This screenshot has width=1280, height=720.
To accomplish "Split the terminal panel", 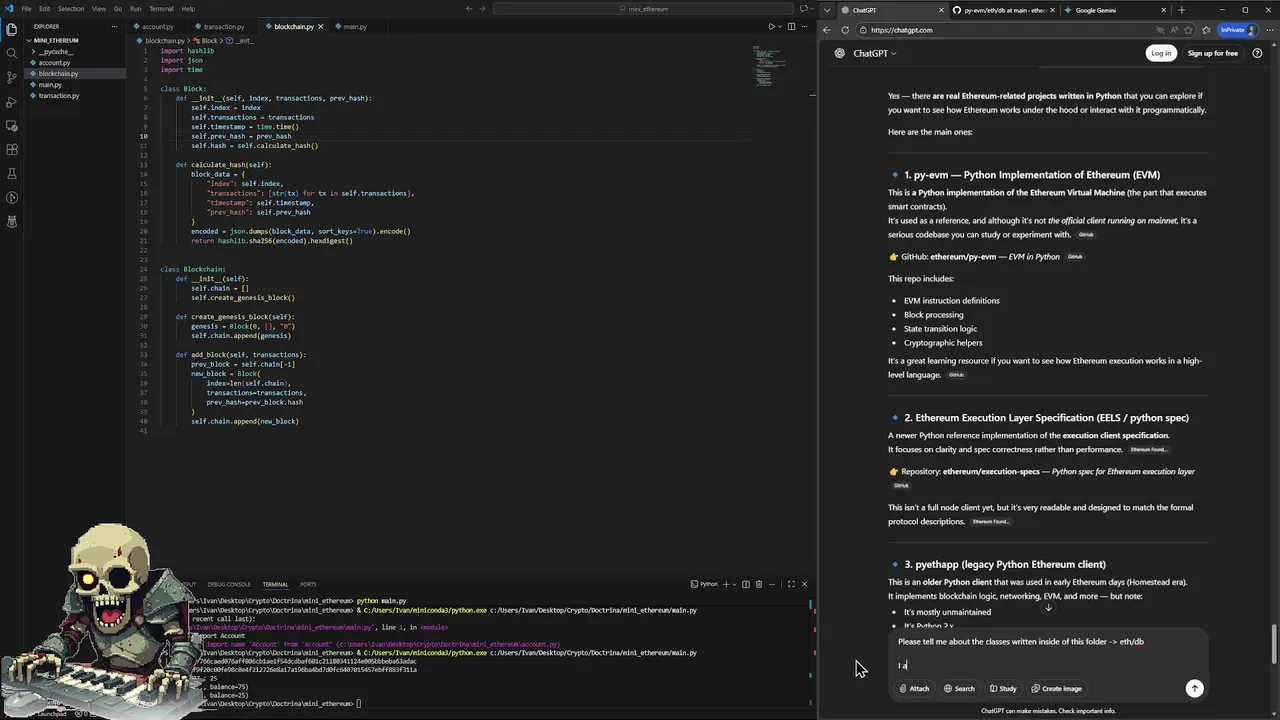I will click(745, 584).
